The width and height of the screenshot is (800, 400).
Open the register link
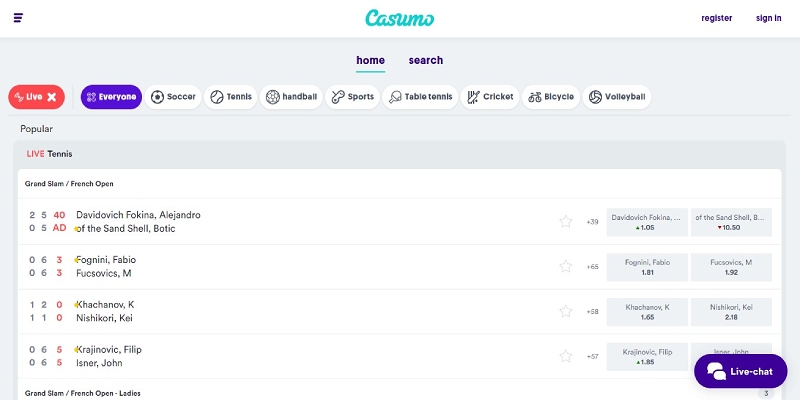point(716,18)
